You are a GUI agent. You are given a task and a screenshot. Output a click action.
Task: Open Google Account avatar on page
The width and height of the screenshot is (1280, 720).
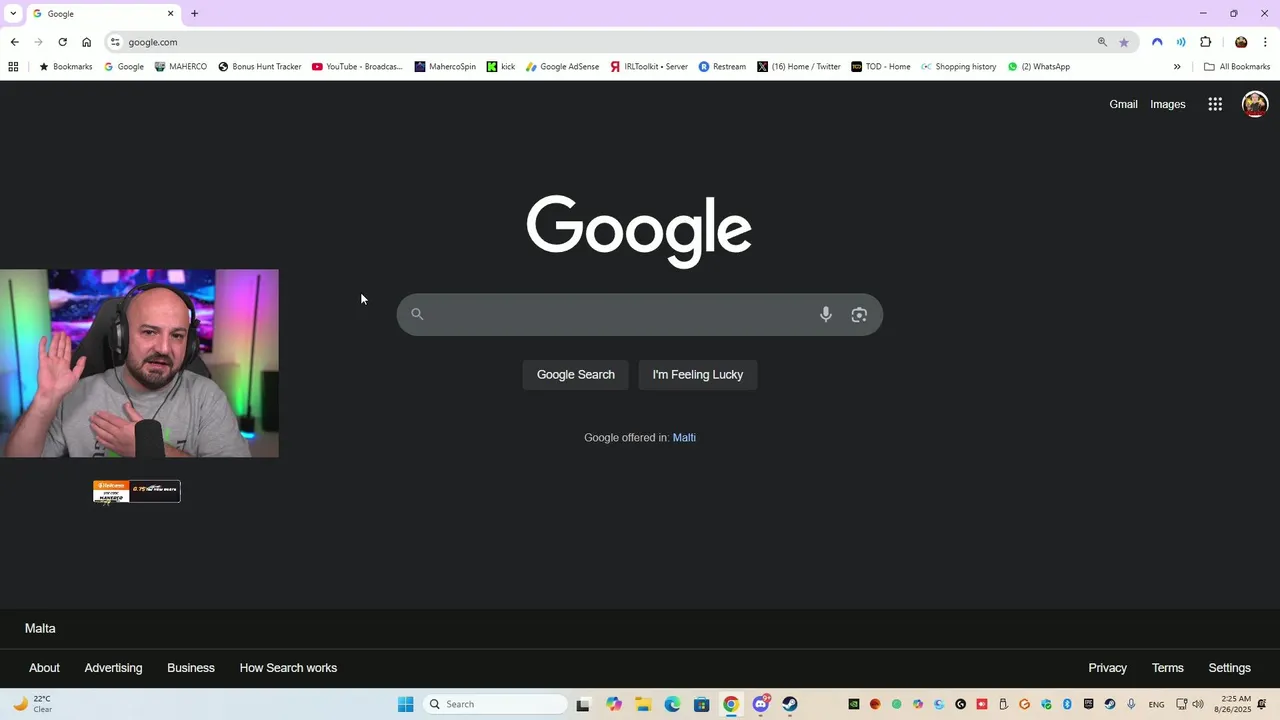click(x=1255, y=104)
